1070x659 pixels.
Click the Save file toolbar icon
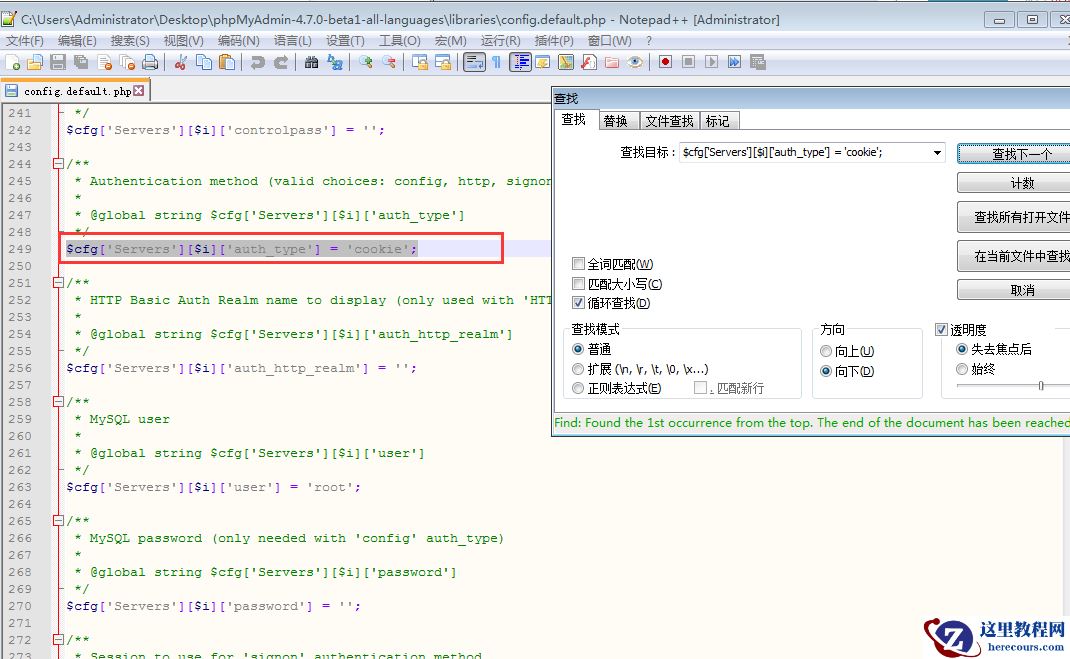point(58,62)
